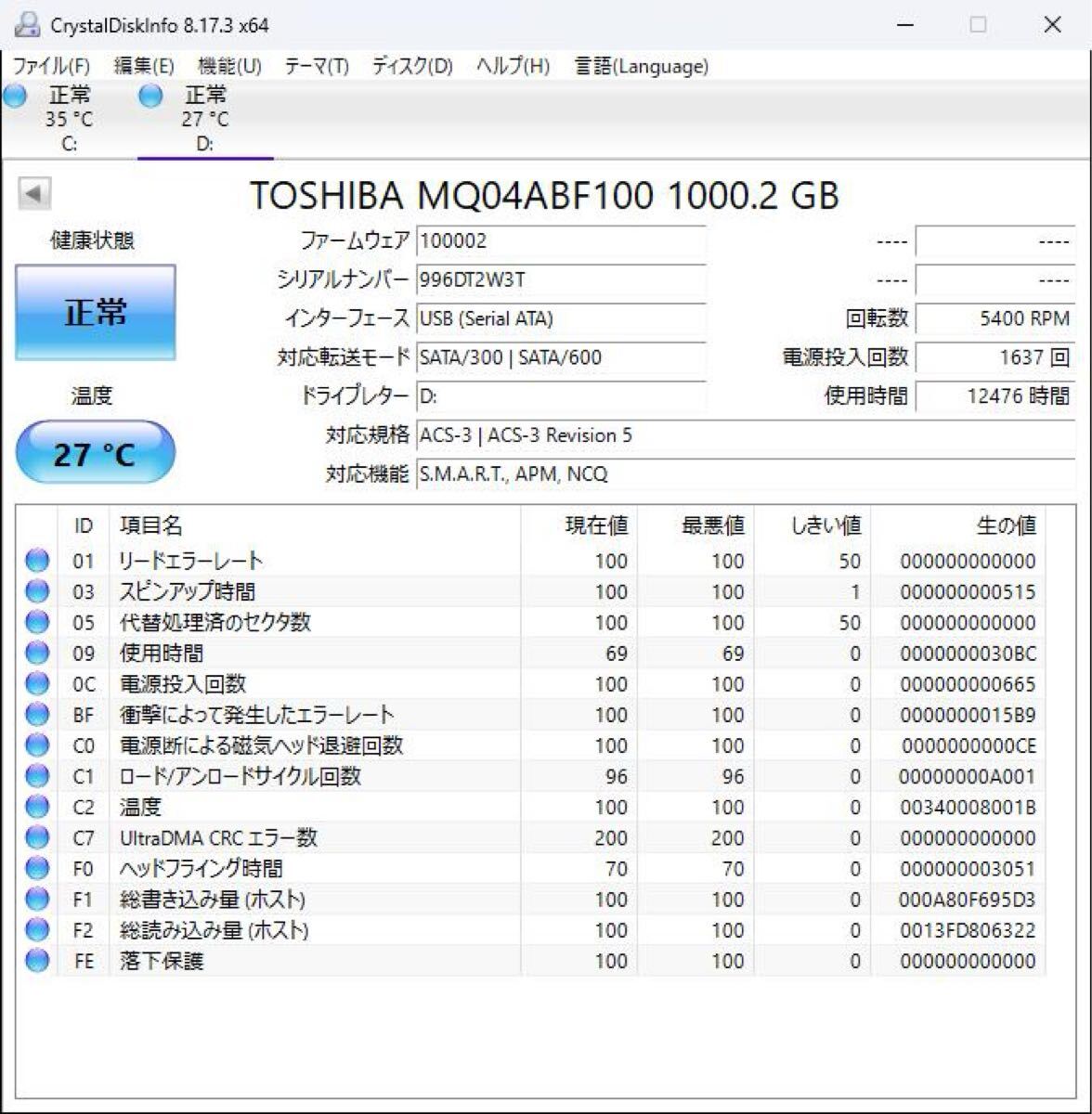Click the 正常 health status button
Image resolution: width=1092 pixels, height=1114 pixels.
[96, 312]
